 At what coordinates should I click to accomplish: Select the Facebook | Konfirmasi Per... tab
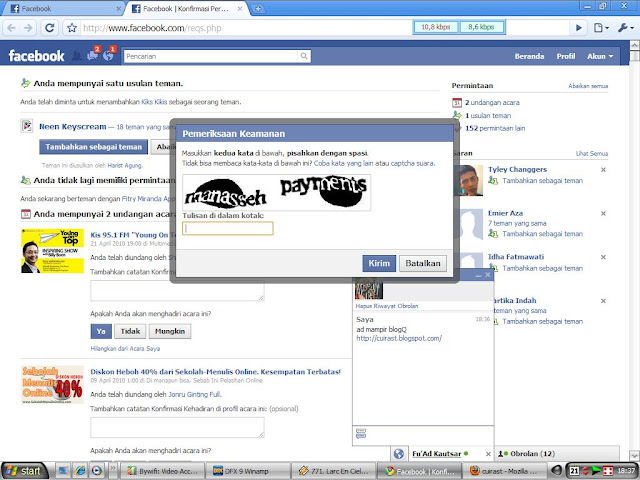coord(186,9)
